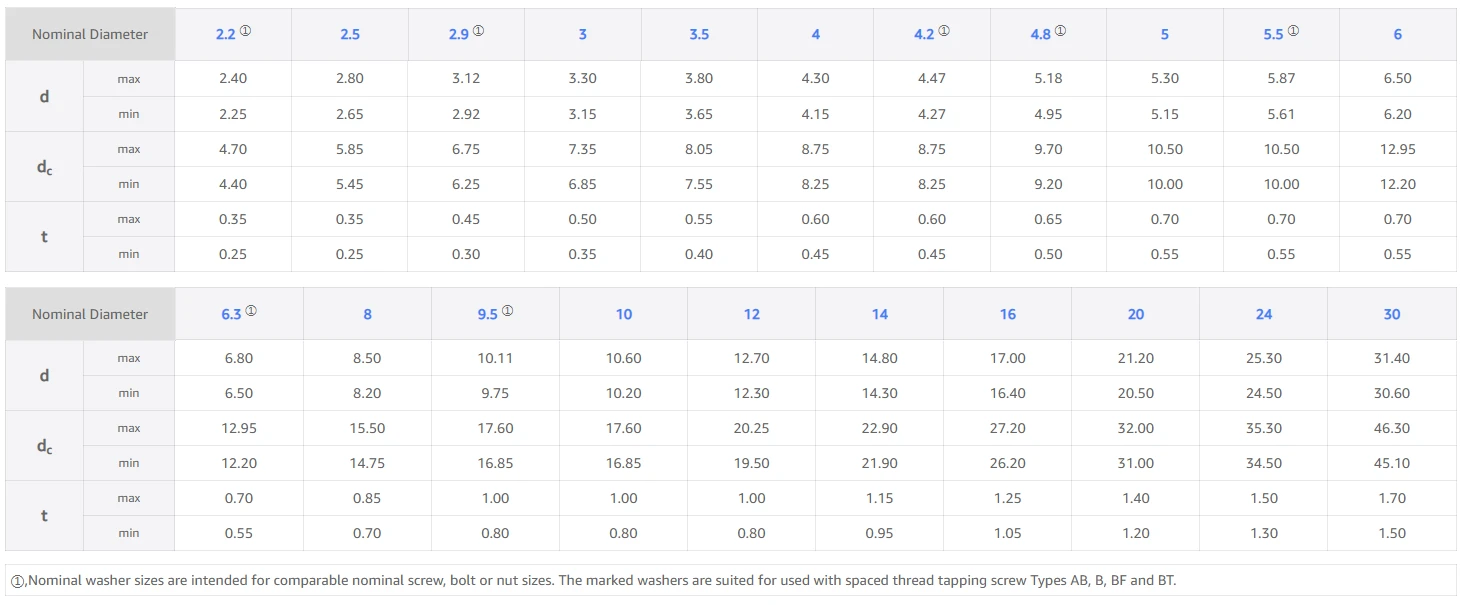Click the footnote marker beside 9.5
Image resolution: width=1467 pixels, height=605 pixels.
coord(507,311)
